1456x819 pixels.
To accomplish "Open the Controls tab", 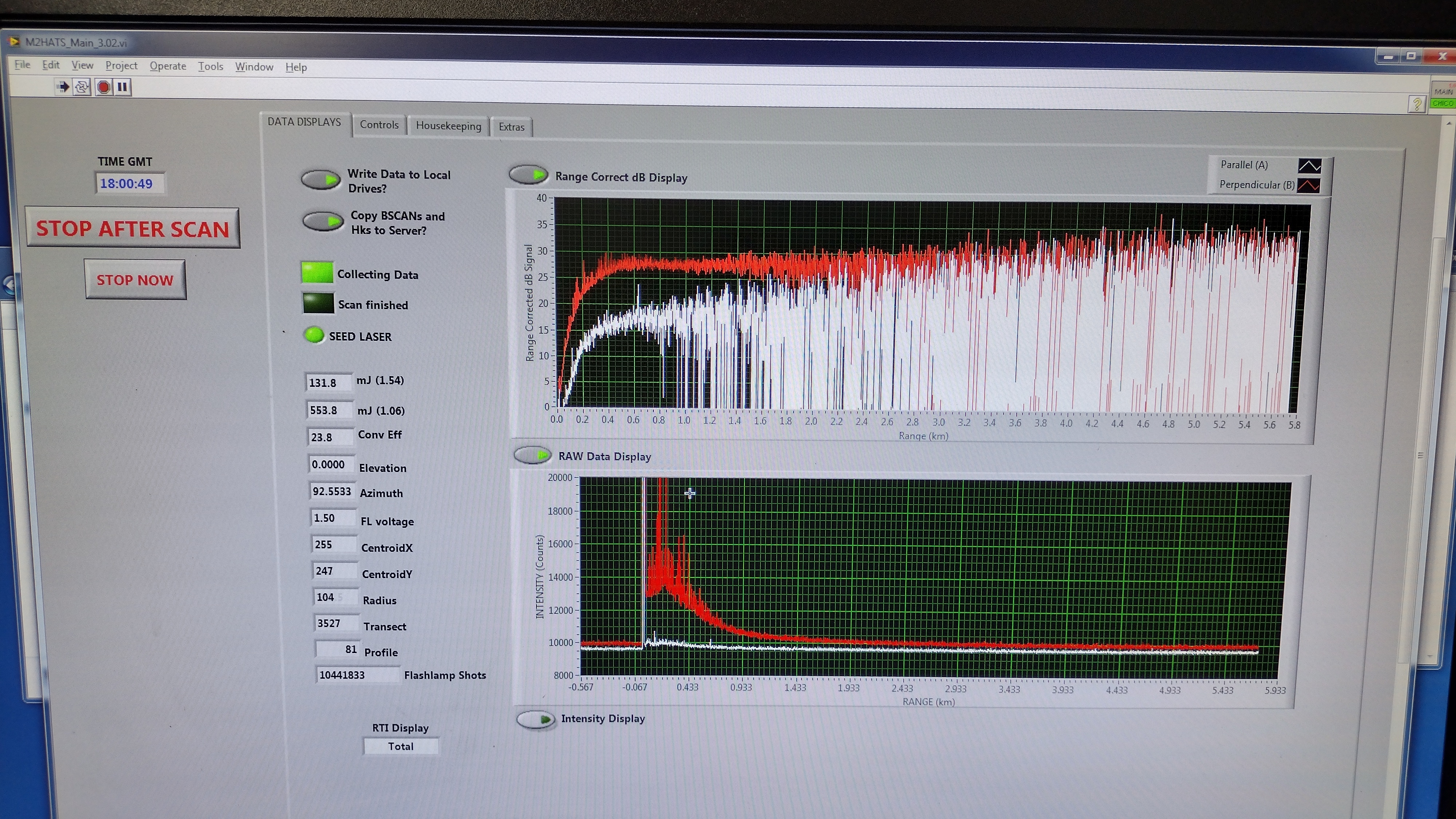I will pos(379,124).
